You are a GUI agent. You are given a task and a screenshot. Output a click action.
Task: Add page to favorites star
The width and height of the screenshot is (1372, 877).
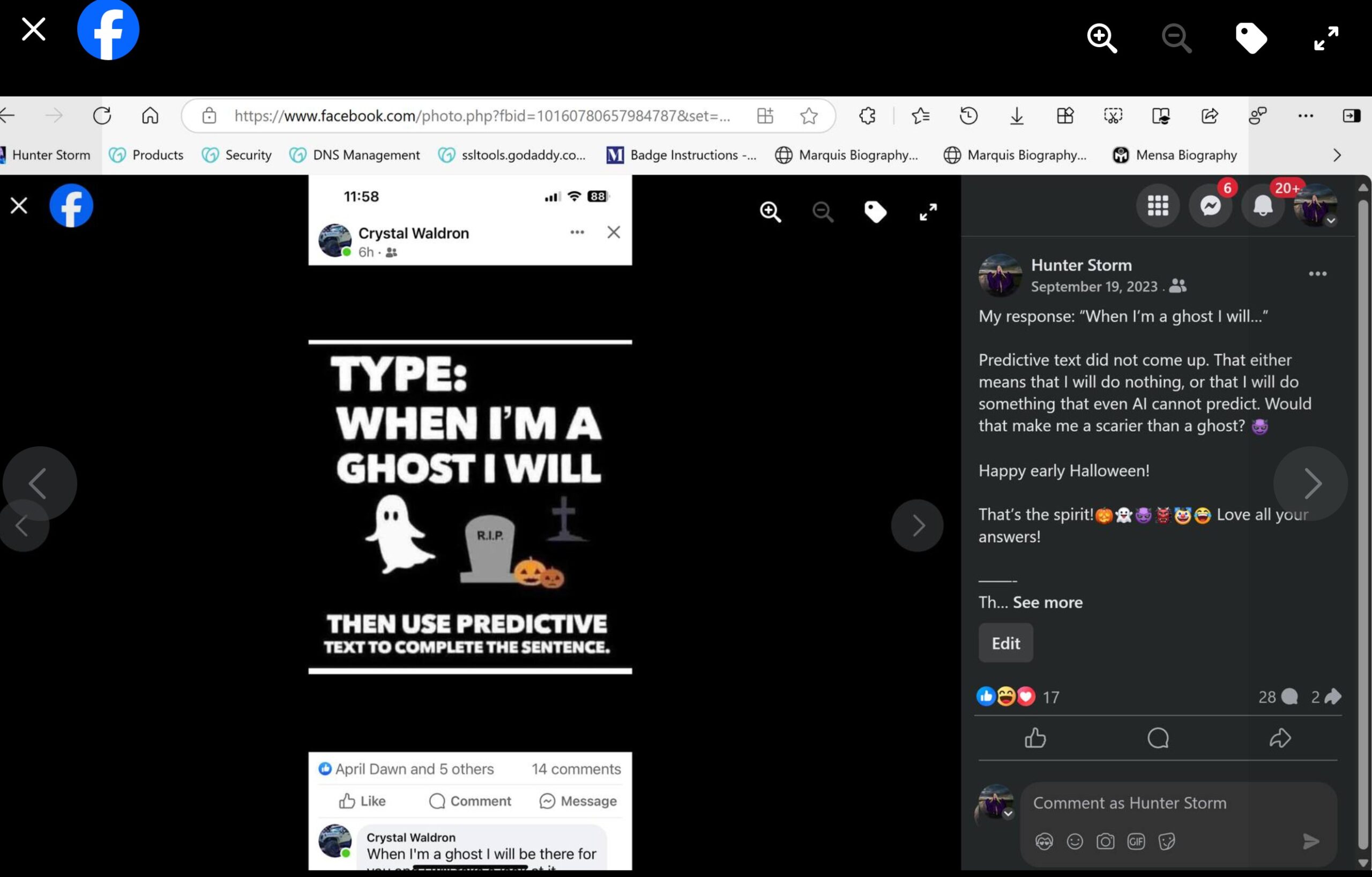[809, 116]
